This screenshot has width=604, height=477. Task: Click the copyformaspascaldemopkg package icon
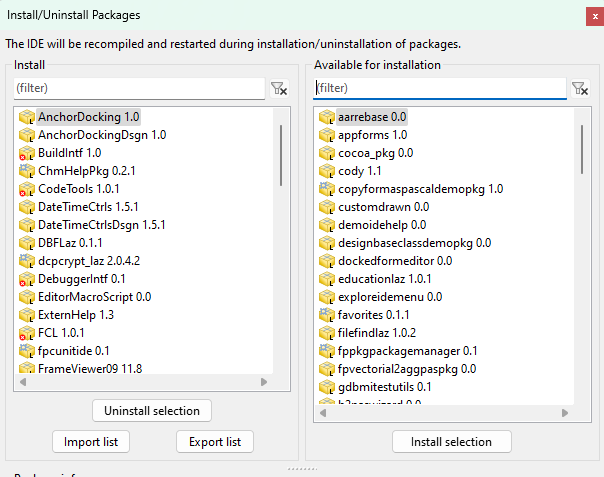coord(326,189)
